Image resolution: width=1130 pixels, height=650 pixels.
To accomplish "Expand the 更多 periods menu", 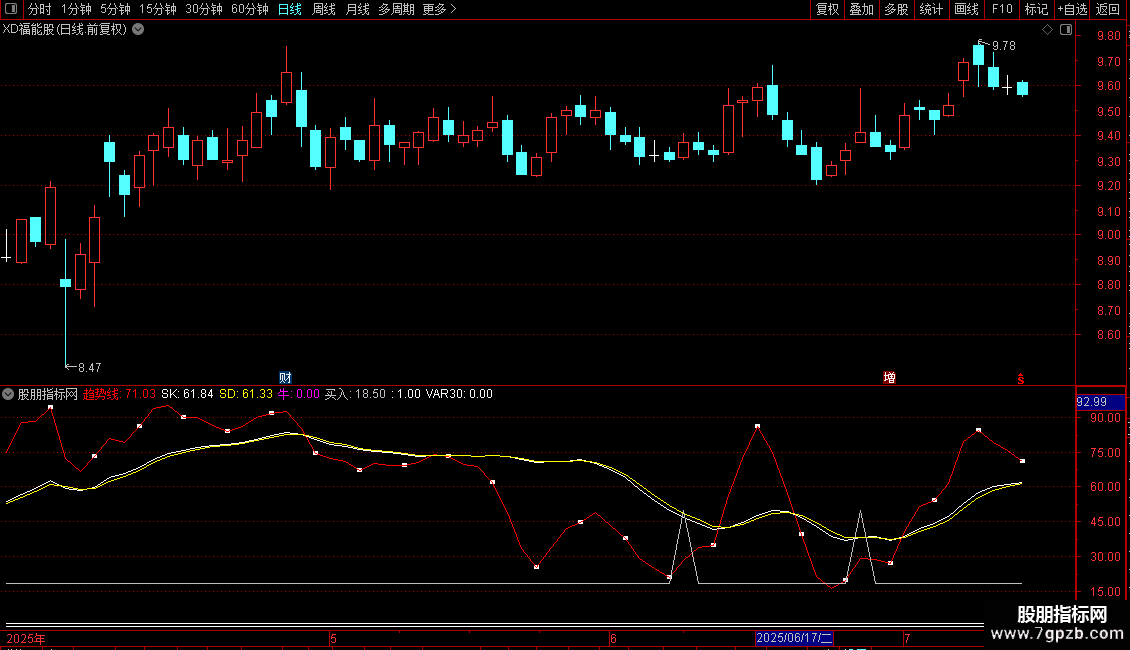I will pos(439,9).
